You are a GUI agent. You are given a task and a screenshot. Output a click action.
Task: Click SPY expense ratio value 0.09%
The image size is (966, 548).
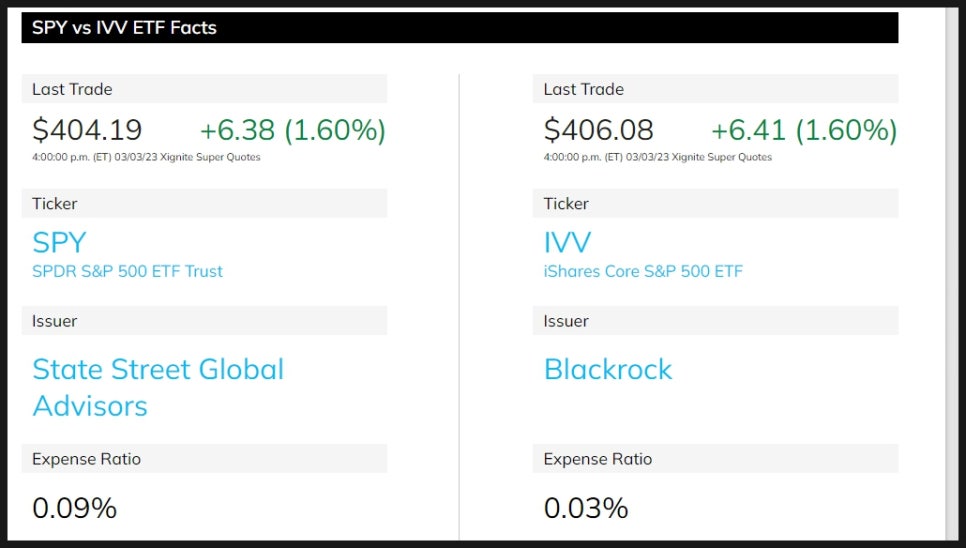click(x=75, y=508)
